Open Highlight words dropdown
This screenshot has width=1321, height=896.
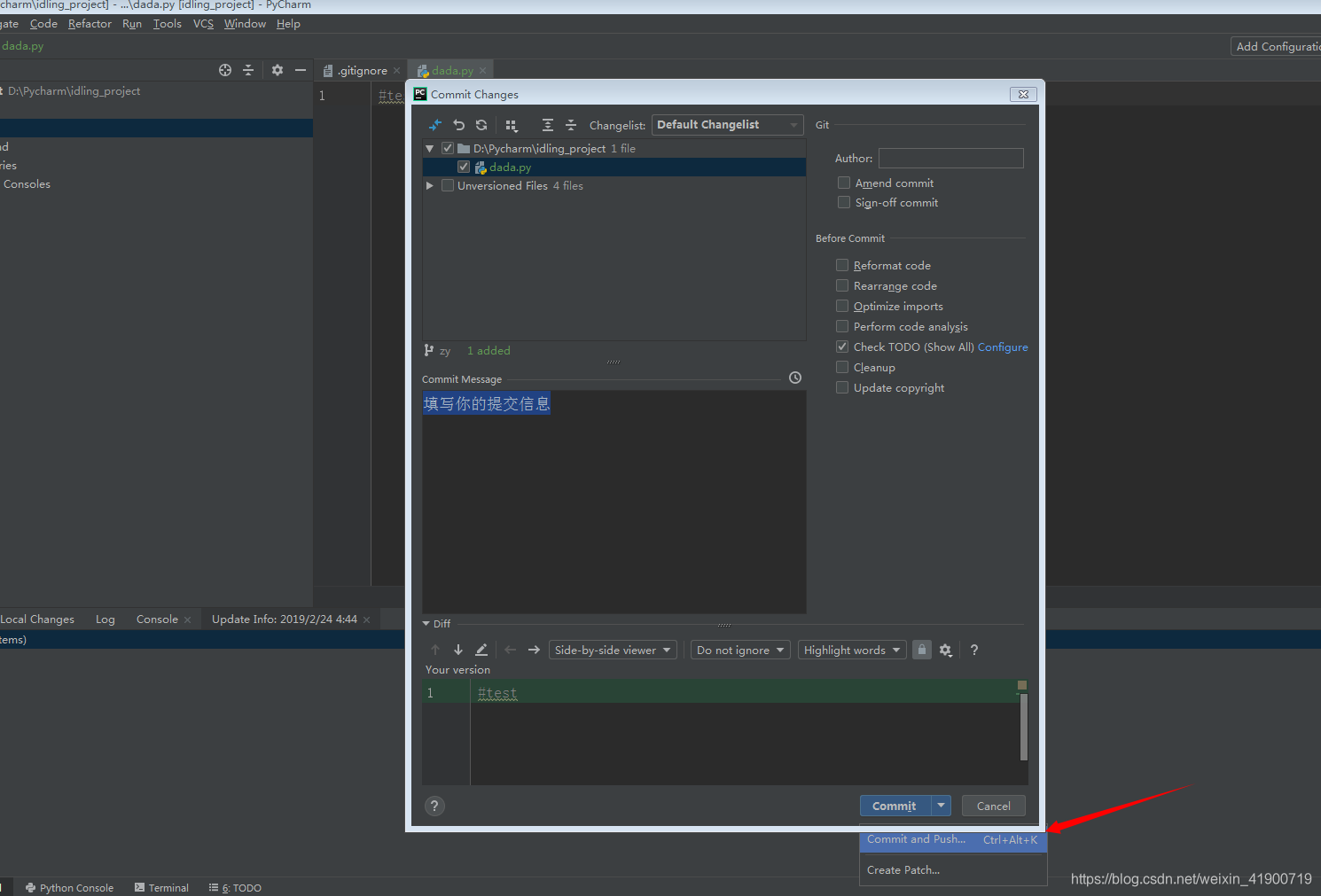point(852,650)
